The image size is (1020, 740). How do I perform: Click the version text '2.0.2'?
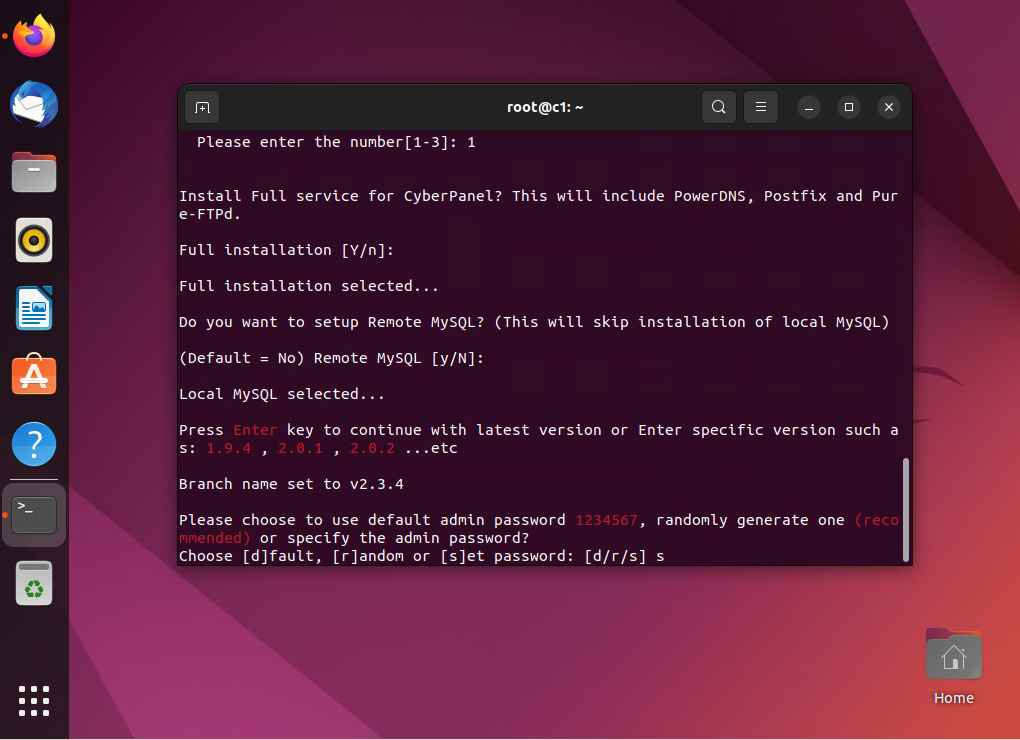[372, 448]
